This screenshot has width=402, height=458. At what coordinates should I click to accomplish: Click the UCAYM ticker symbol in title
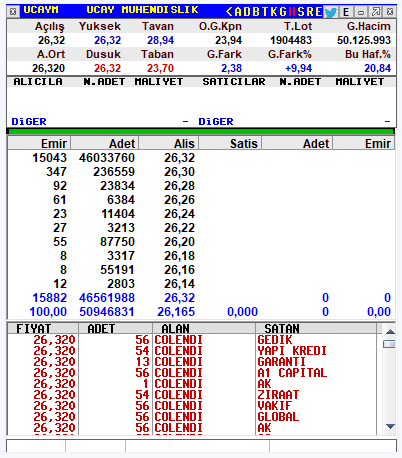41,10
